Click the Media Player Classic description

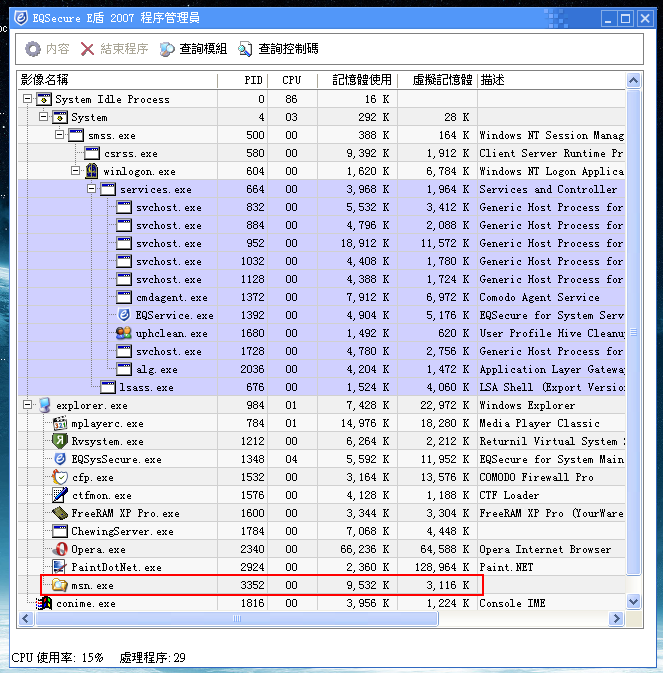pos(539,423)
